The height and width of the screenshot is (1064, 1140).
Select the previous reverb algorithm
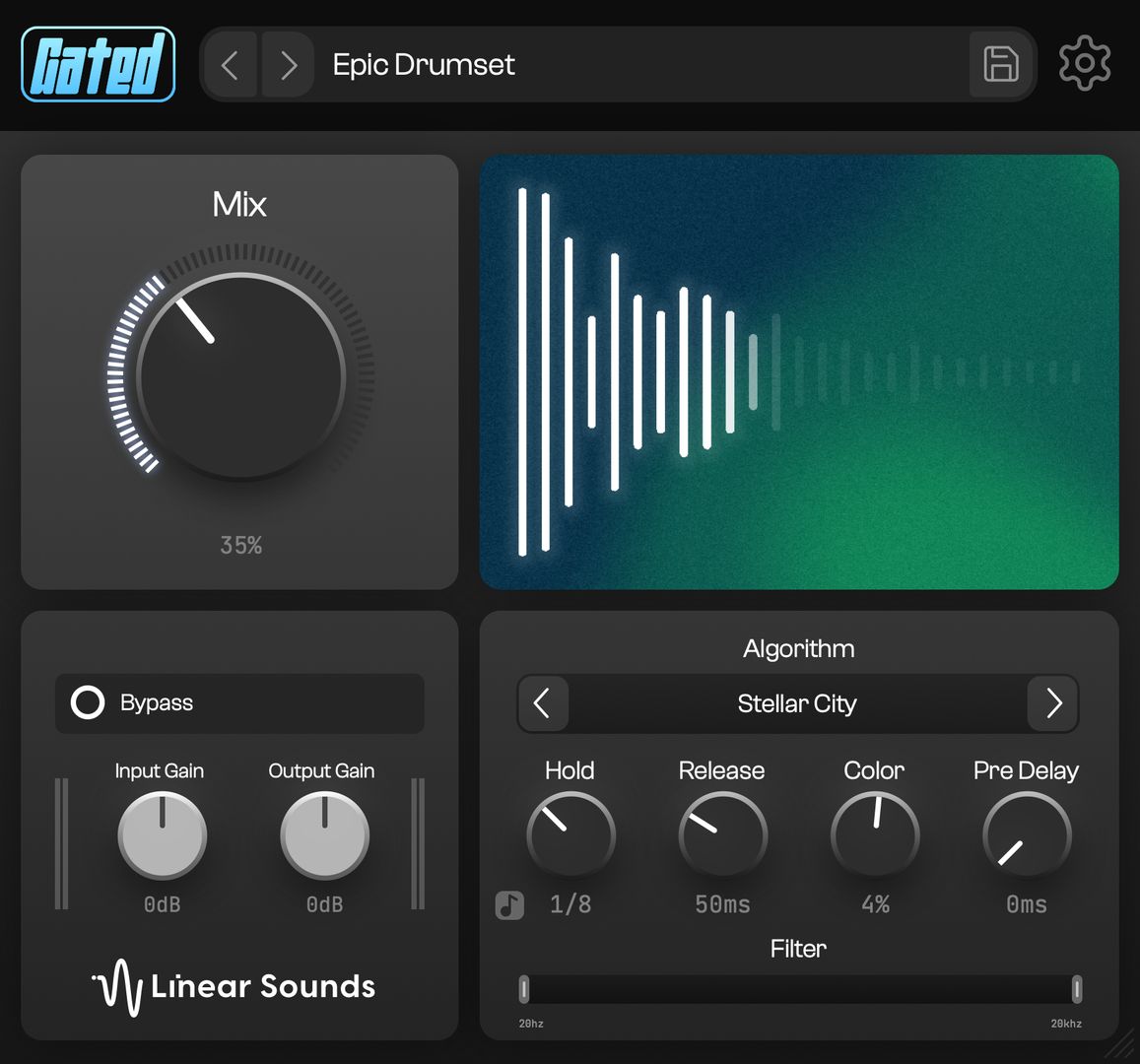click(x=542, y=703)
